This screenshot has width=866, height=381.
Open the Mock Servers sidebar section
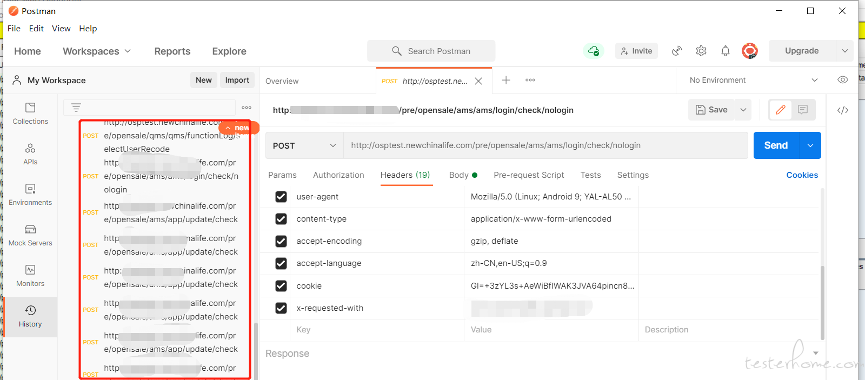[30, 235]
